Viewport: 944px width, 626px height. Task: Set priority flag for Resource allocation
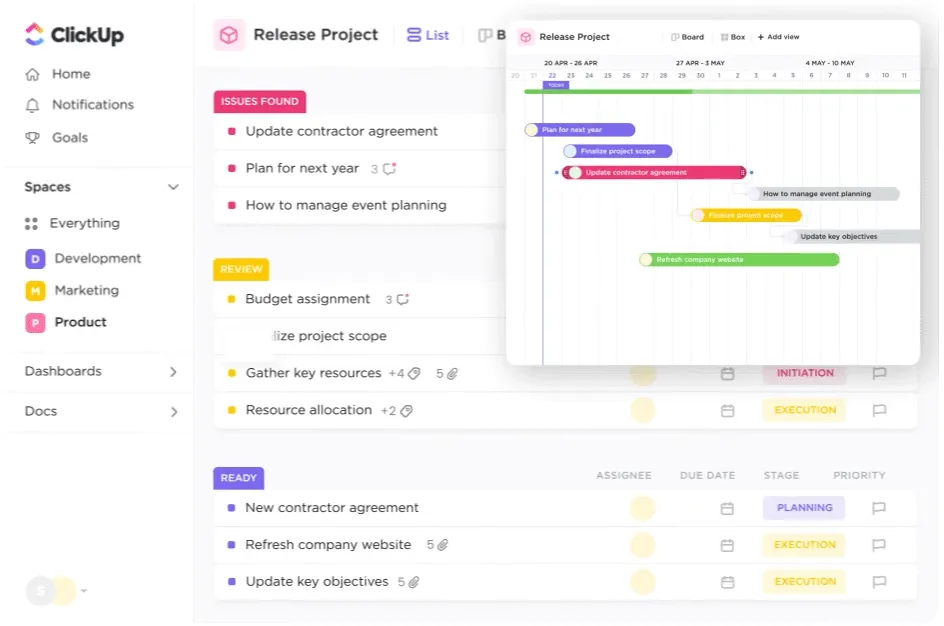coord(879,410)
